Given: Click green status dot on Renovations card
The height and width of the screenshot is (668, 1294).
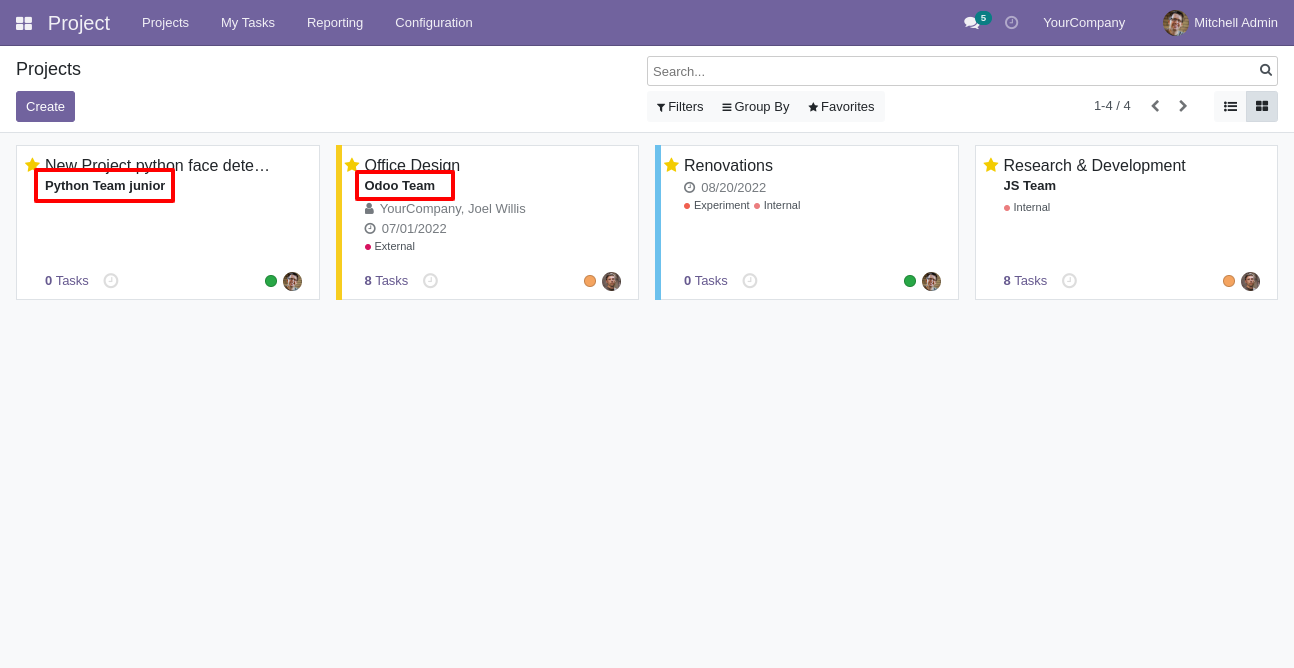Looking at the screenshot, I should click(910, 281).
